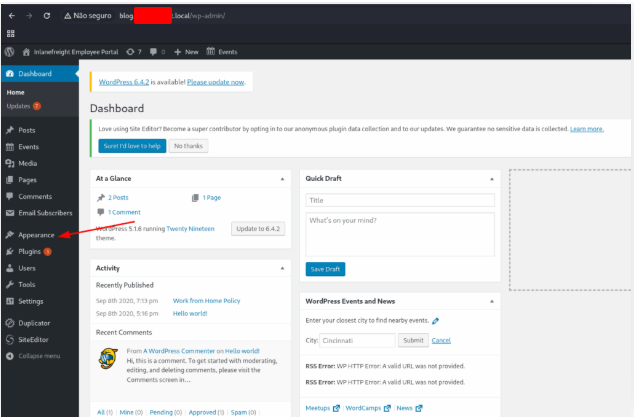Click the Update to 6.4.2 button
The height and width of the screenshot is (417, 636).
259,229
